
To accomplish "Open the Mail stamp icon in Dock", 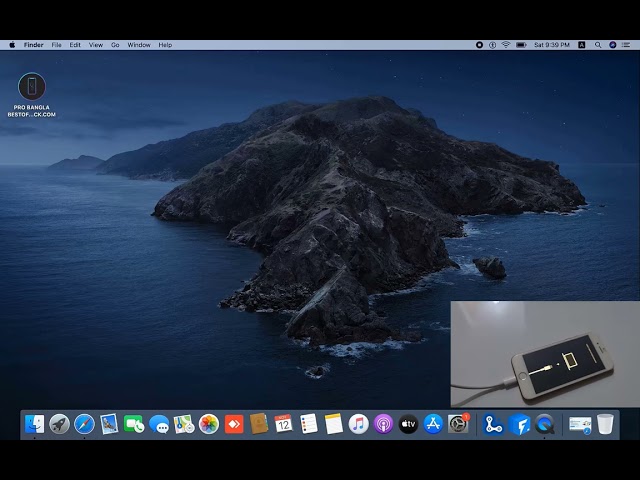I will (x=109, y=424).
